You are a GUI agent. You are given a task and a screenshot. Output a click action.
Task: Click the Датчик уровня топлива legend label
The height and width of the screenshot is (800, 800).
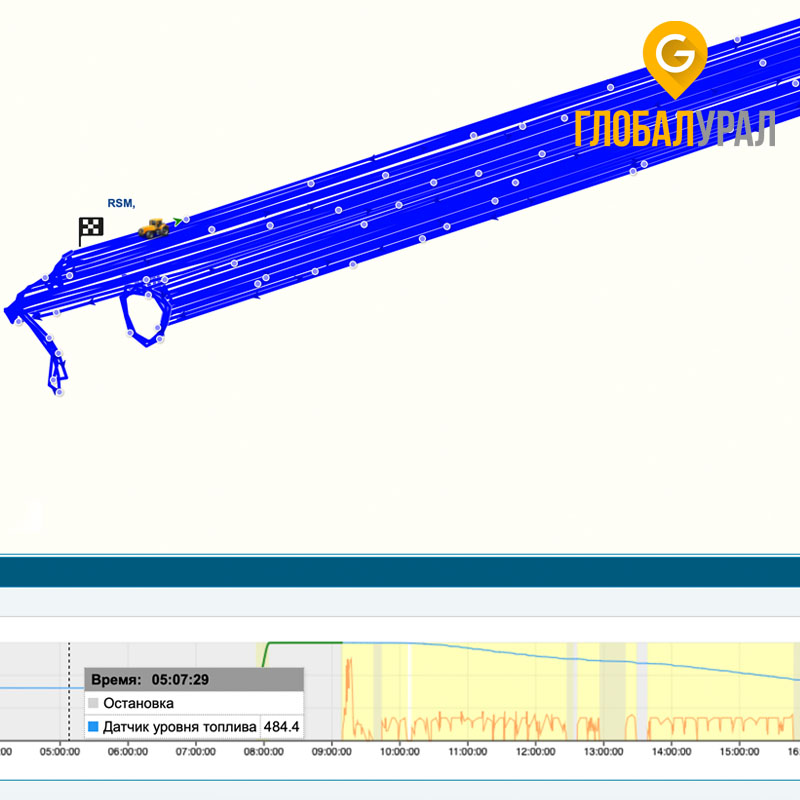180,727
